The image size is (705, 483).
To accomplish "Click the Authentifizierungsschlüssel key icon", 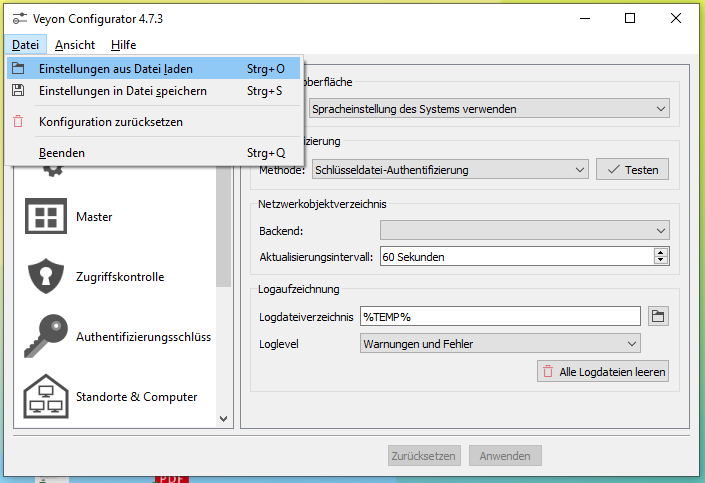I will pyautogui.click(x=46, y=336).
